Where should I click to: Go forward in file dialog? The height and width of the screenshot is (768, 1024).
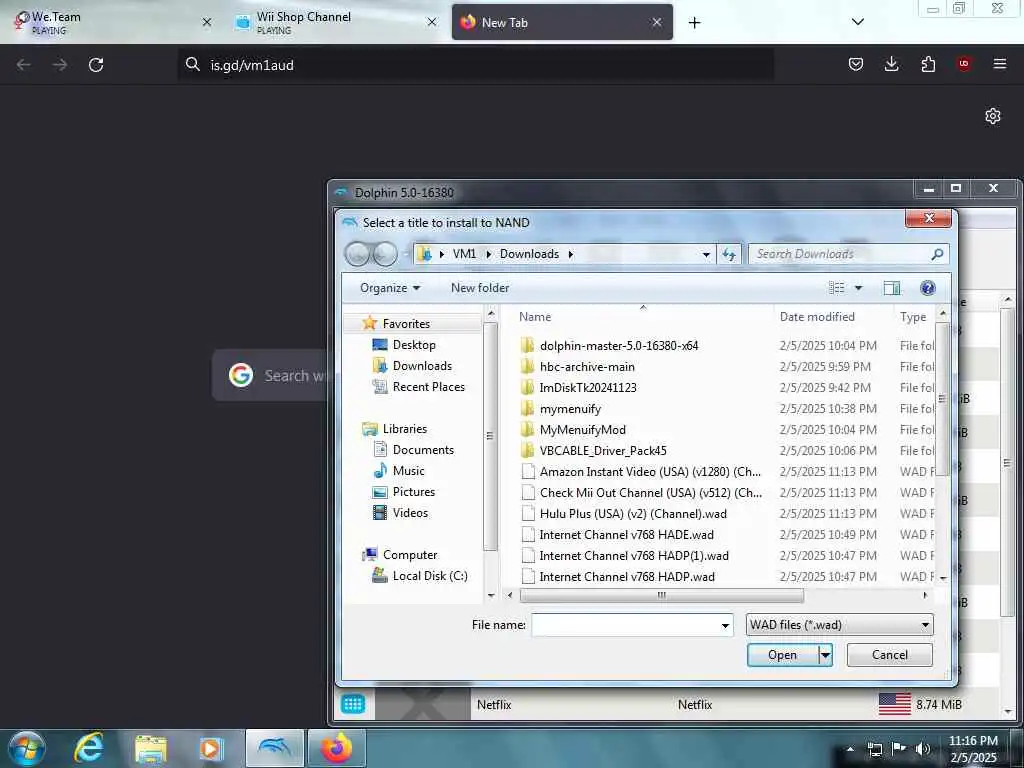(385, 254)
